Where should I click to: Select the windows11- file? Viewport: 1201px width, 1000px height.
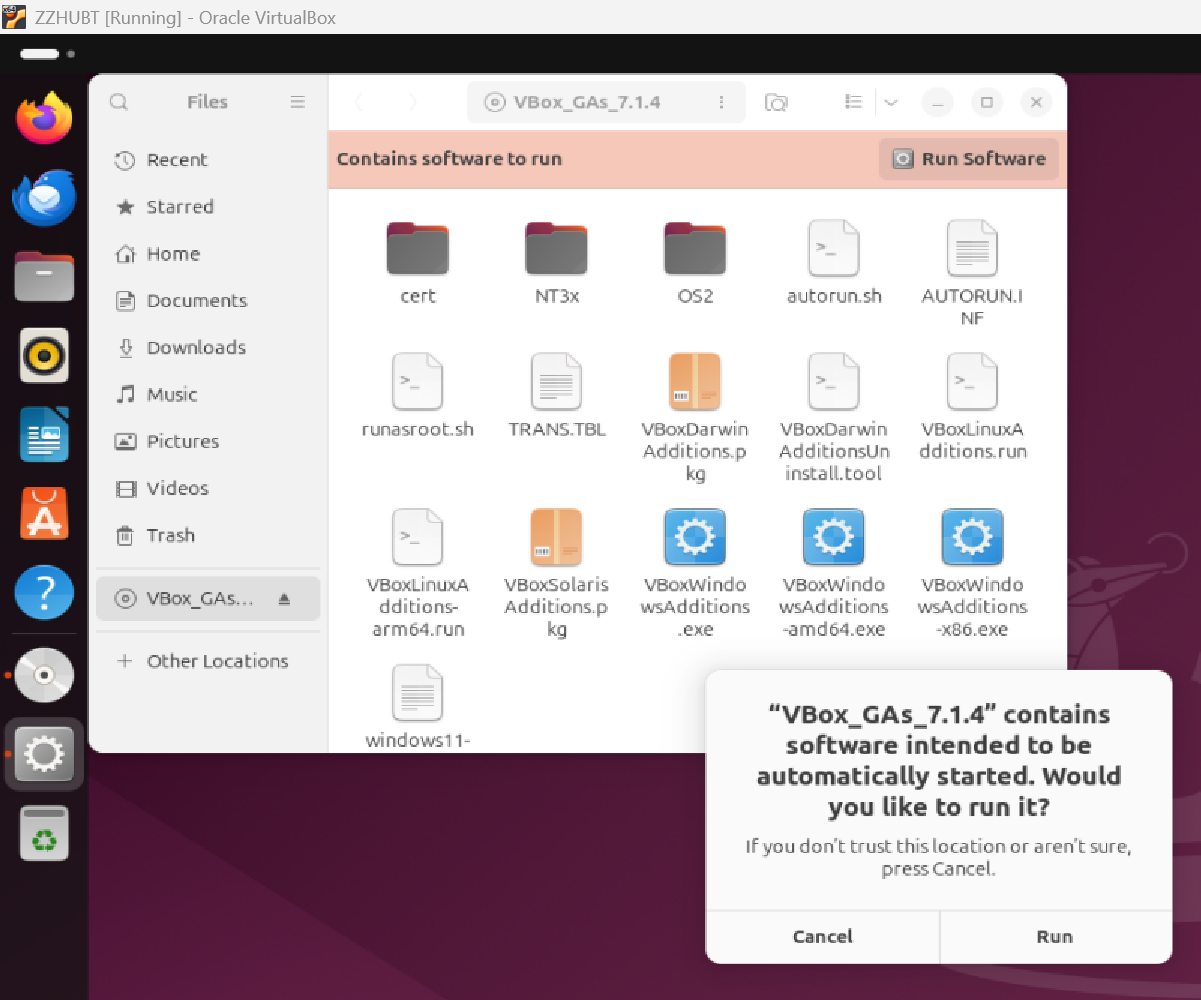pos(418,707)
